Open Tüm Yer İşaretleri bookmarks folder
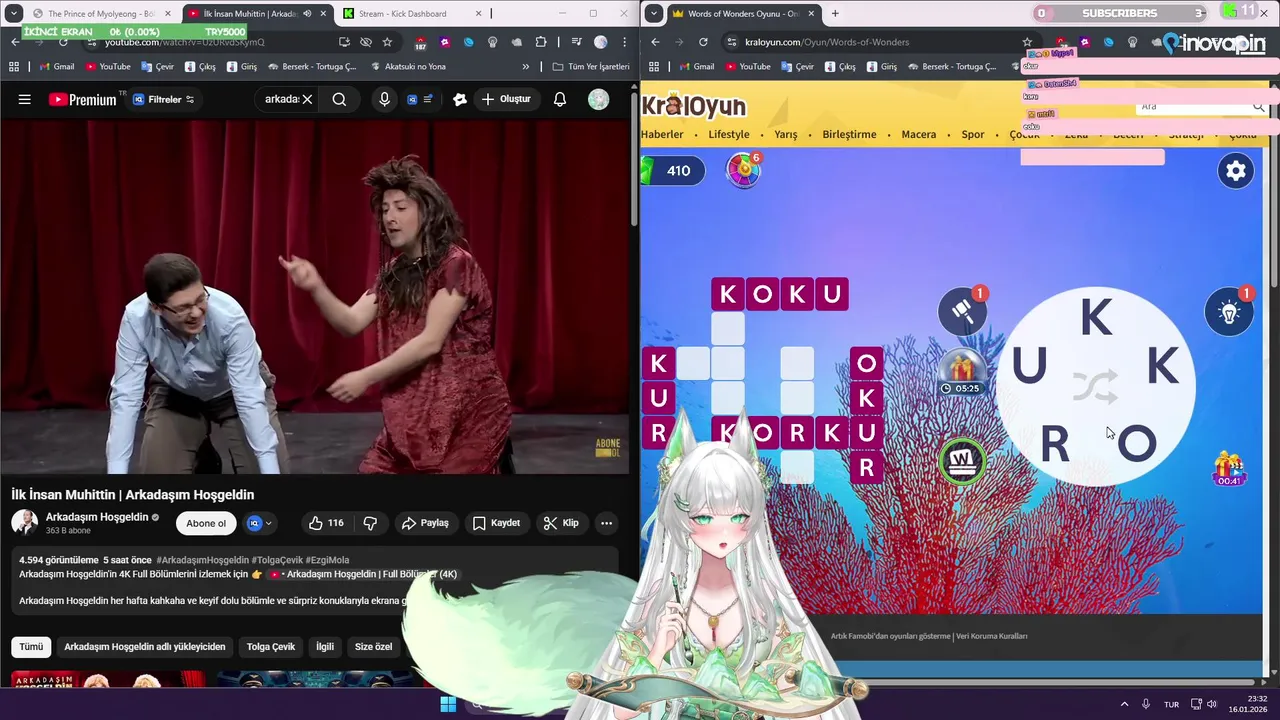 point(591,67)
